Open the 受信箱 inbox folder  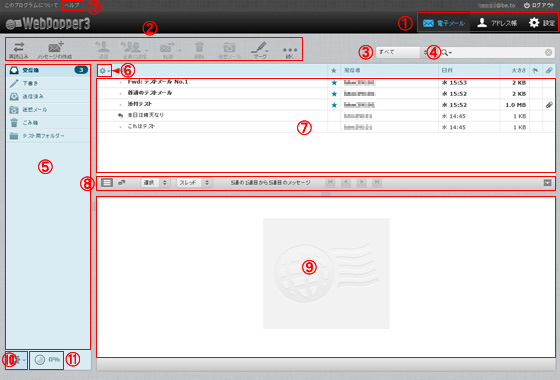48,70
